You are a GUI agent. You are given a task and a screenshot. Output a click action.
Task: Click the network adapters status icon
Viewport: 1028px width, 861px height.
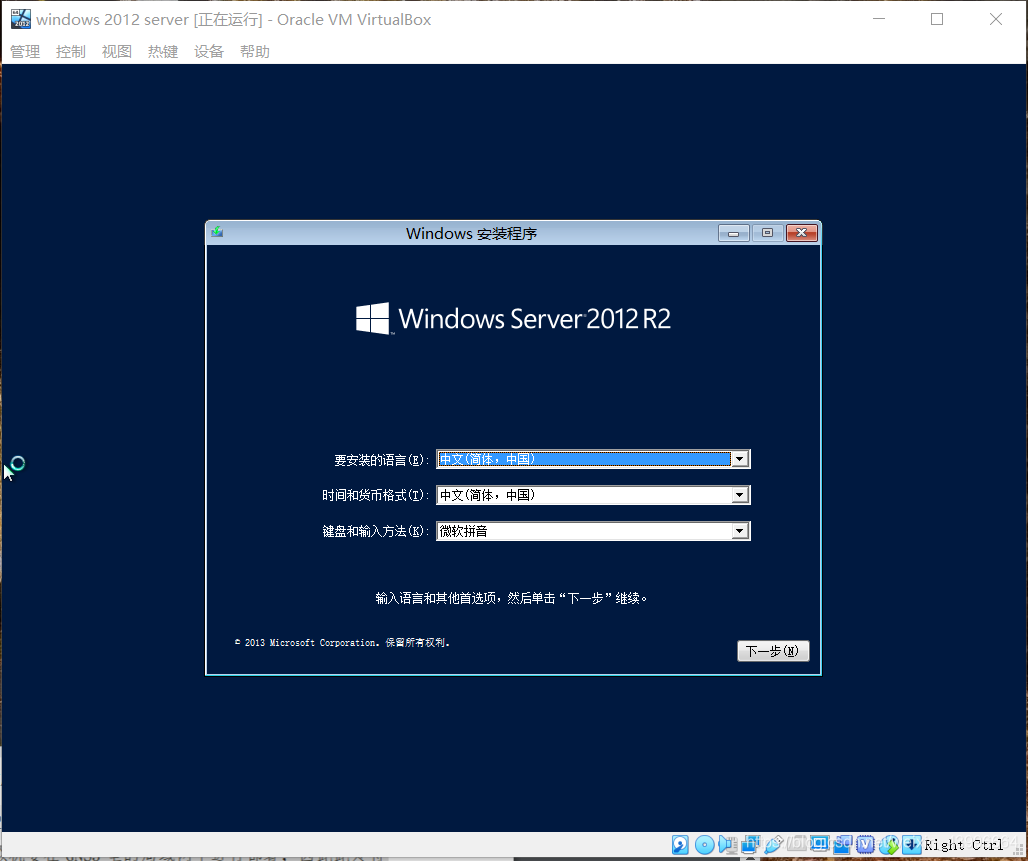coord(750,845)
